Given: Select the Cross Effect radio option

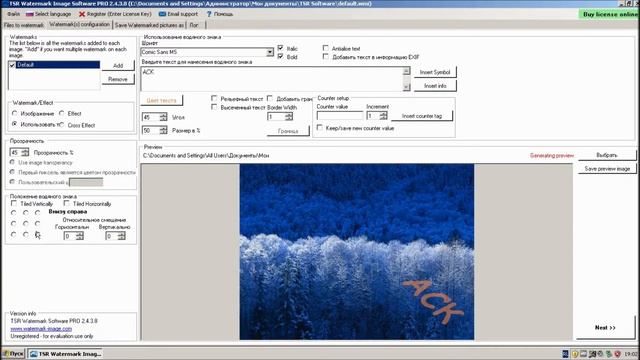Looking at the screenshot, I should (x=62, y=125).
